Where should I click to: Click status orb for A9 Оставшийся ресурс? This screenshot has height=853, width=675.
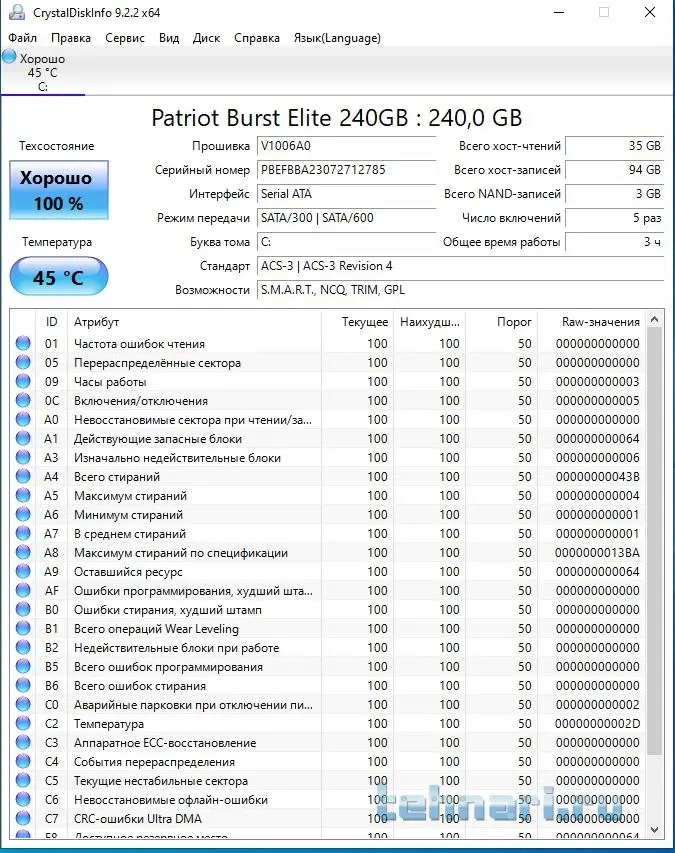coord(23,572)
